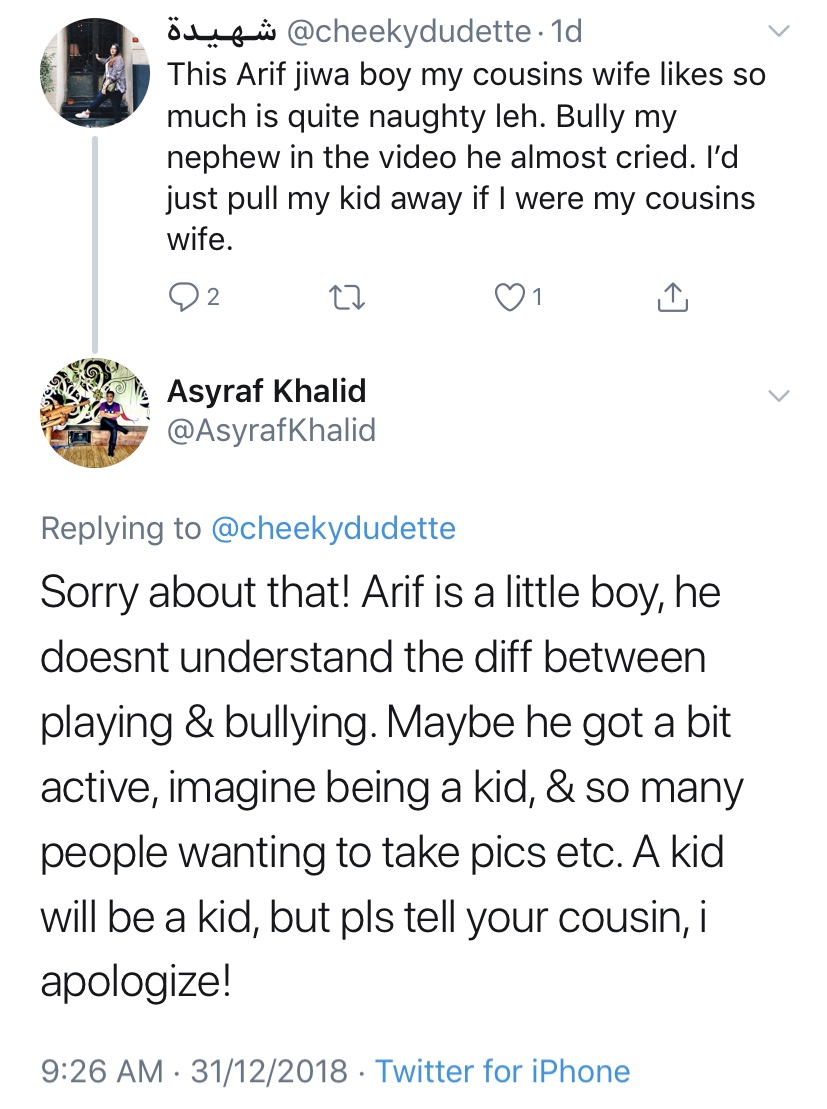Open cheekydudette's profile picture
The height and width of the screenshot is (1109, 827).
tap(95, 71)
